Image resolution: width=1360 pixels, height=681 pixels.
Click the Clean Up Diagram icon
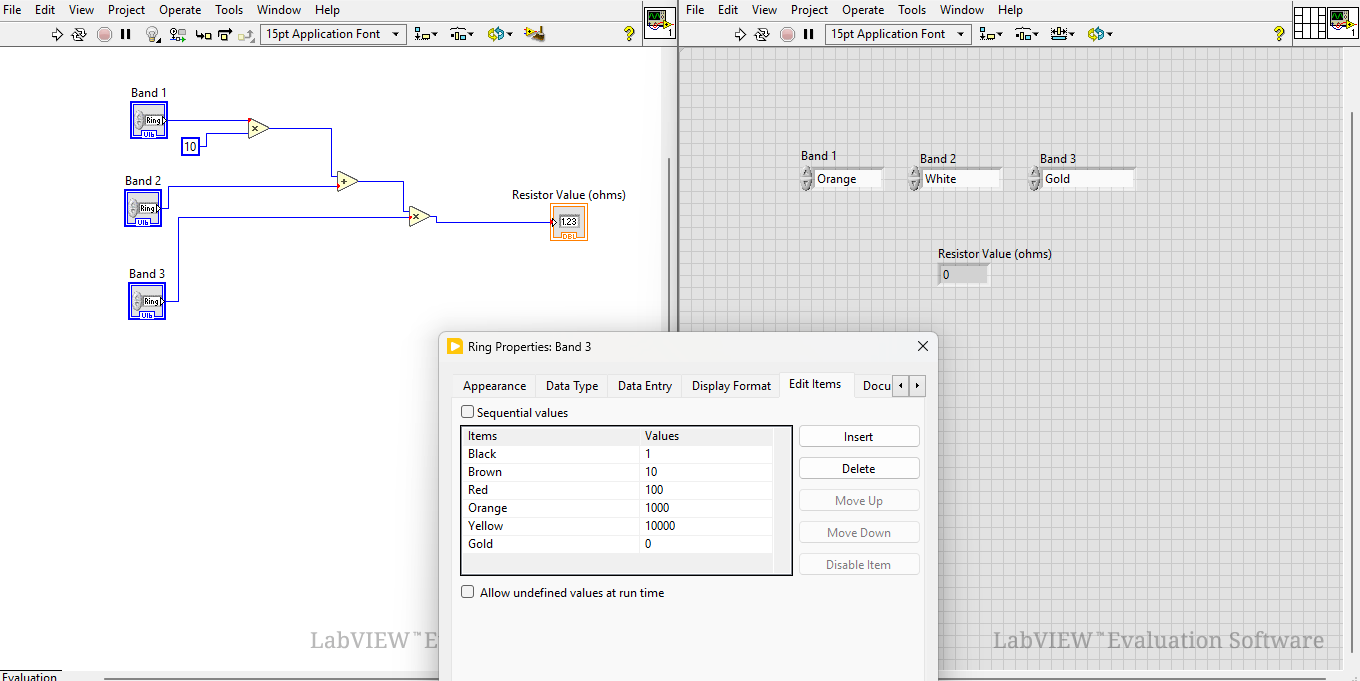(534, 33)
